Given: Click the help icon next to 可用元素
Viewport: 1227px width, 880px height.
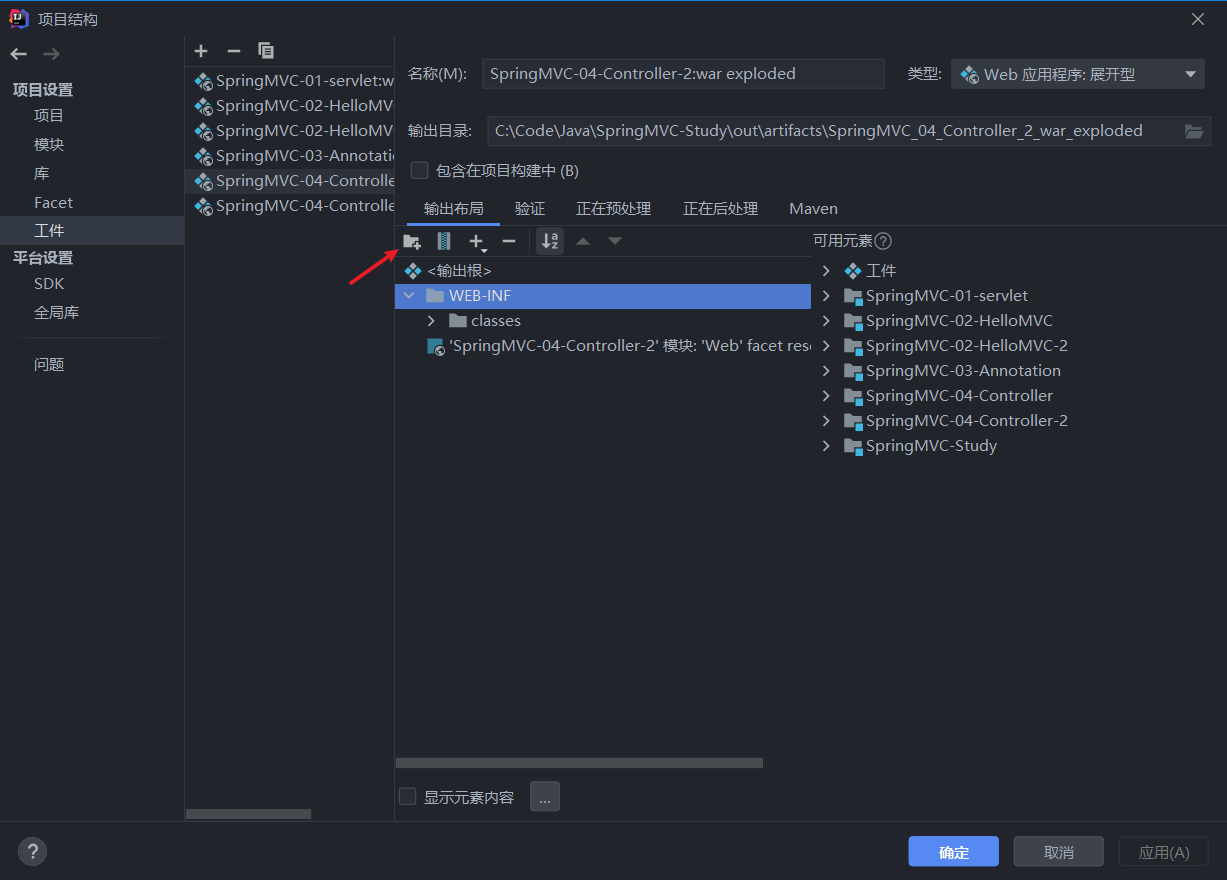Looking at the screenshot, I should point(883,241).
